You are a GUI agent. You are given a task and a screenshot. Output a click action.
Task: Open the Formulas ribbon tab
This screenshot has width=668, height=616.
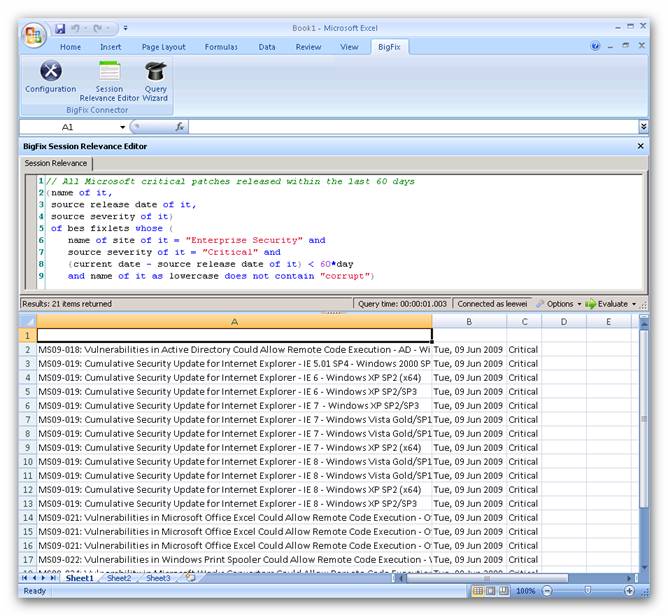click(221, 47)
